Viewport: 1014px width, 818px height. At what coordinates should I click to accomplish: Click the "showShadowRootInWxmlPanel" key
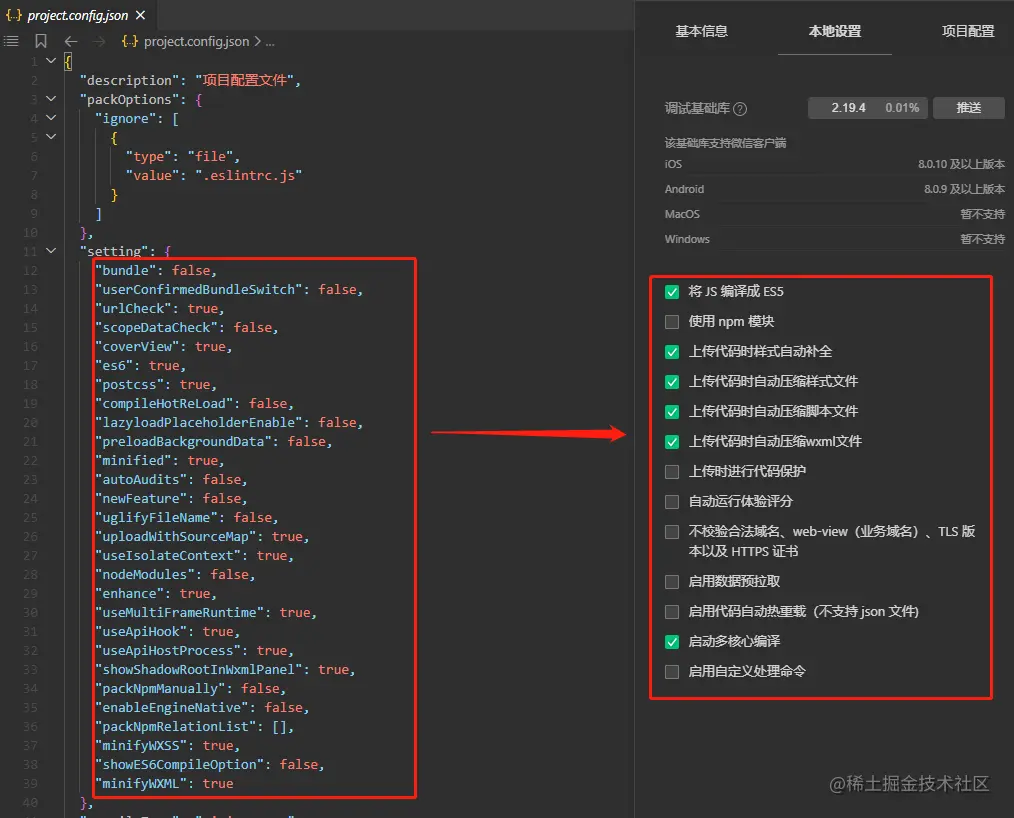pyautogui.click(x=199, y=669)
